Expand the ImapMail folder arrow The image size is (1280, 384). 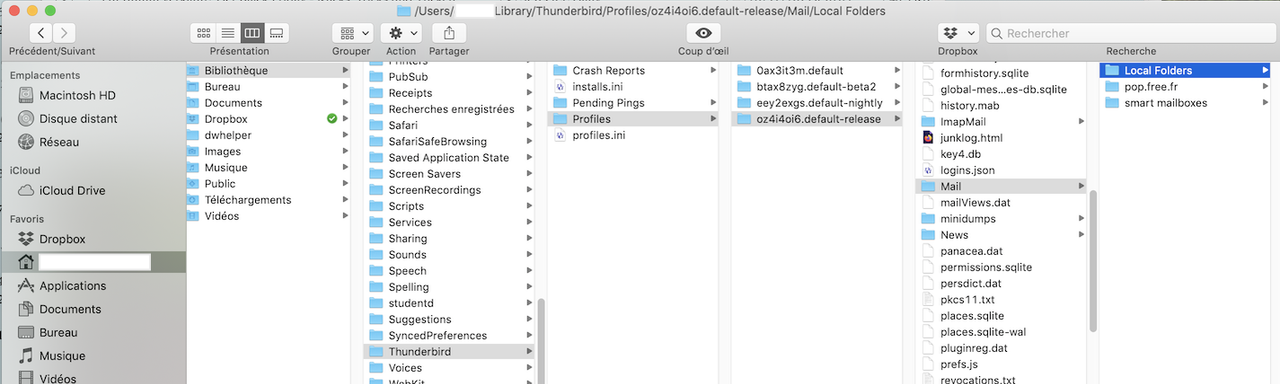point(1081,121)
